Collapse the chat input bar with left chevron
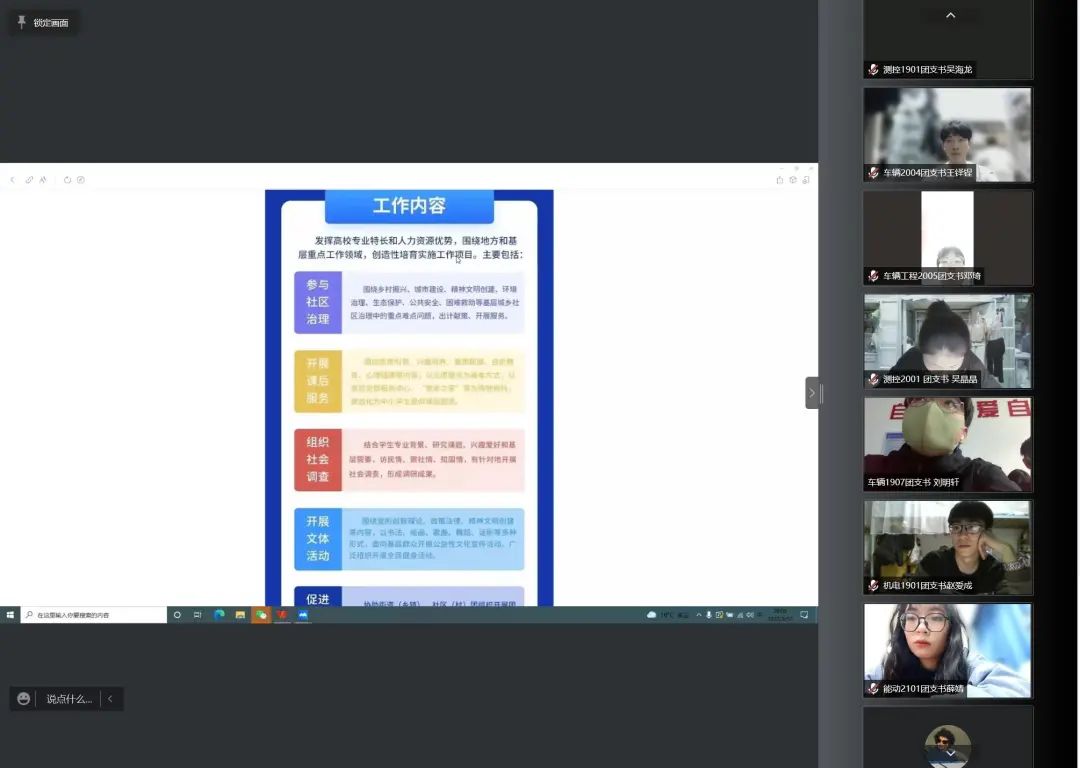Viewport: 1080px width, 768px height. pyautogui.click(x=110, y=699)
